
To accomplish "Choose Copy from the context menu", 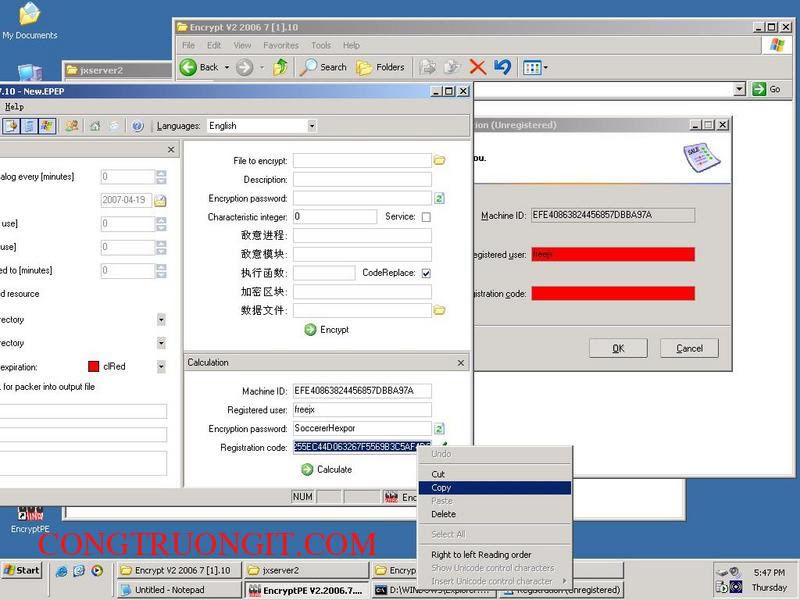I will tap(494, 488).
